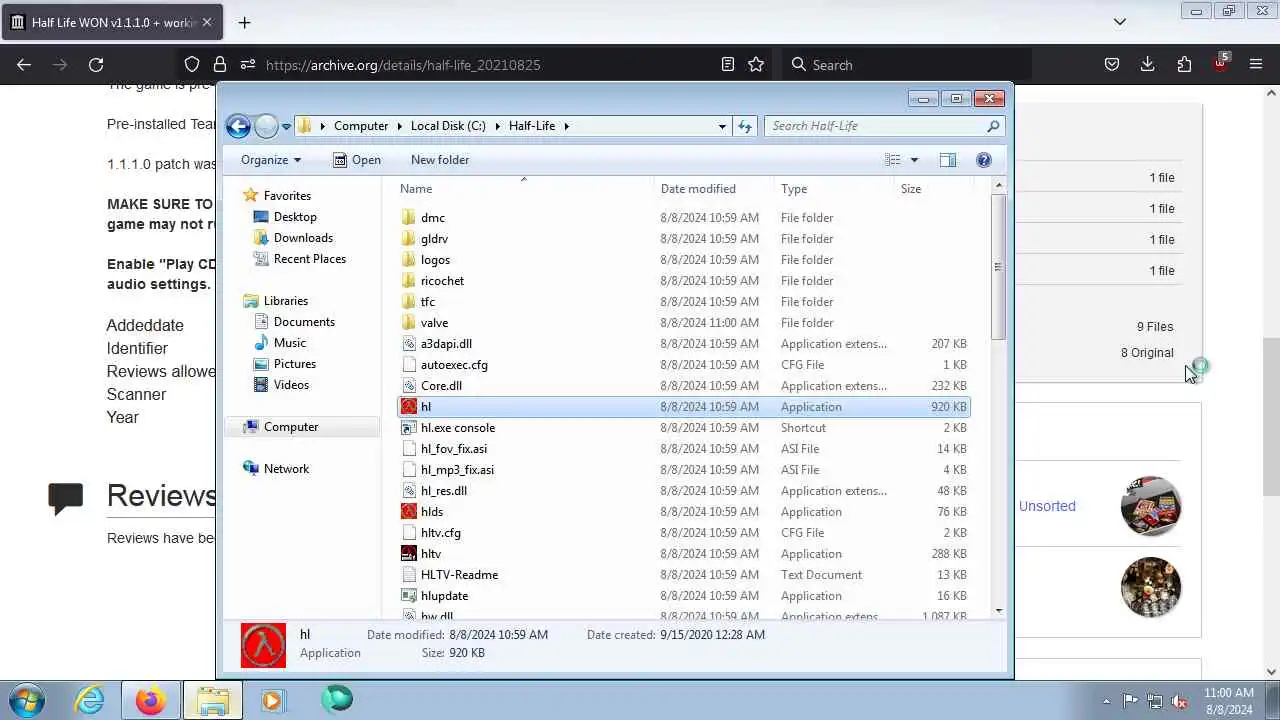Select the autoexec.cfg file

[454, 365]
